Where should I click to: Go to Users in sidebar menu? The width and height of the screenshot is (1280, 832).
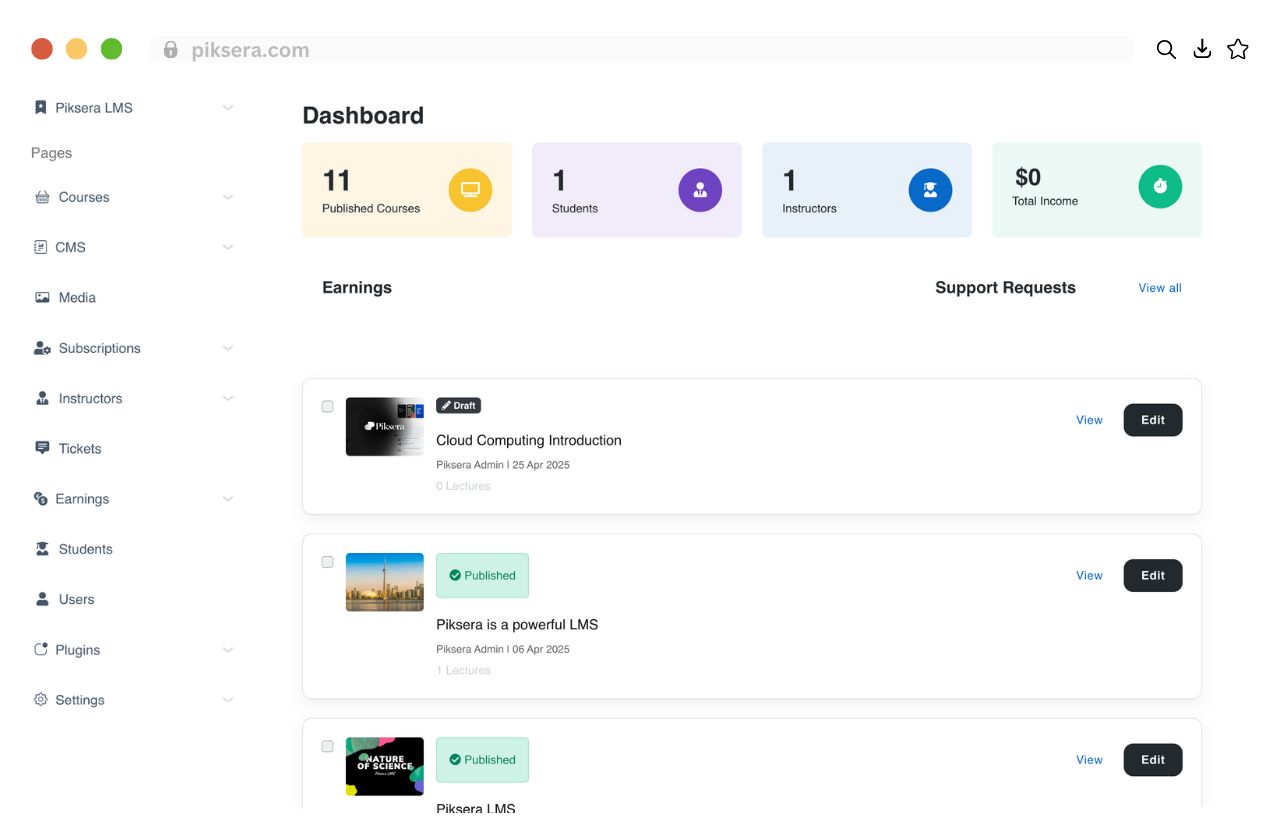pyautogui.click(x=76, y=600)
